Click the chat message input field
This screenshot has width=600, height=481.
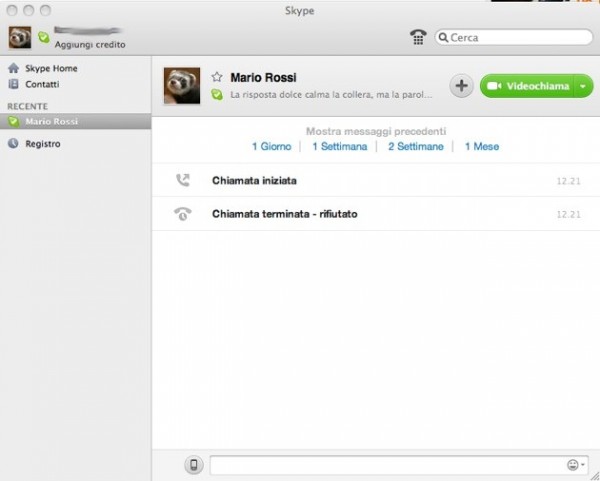pyautogui.click(x=399, y=465)
